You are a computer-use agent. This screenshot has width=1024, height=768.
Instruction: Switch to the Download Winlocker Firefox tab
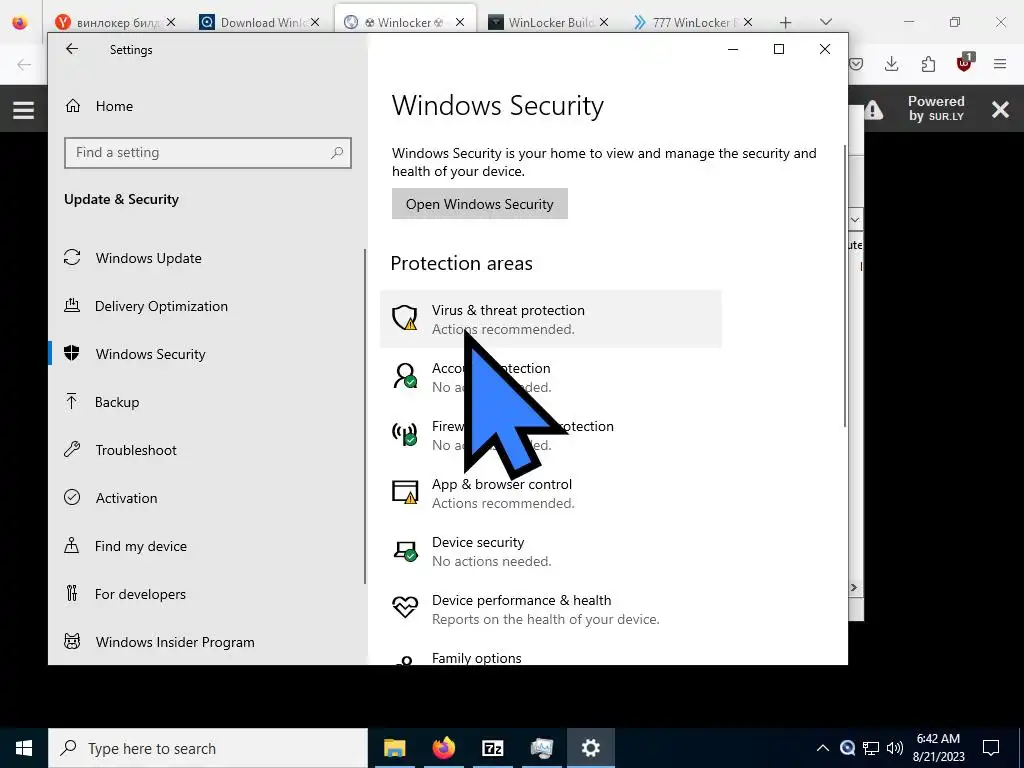point(261,22)
